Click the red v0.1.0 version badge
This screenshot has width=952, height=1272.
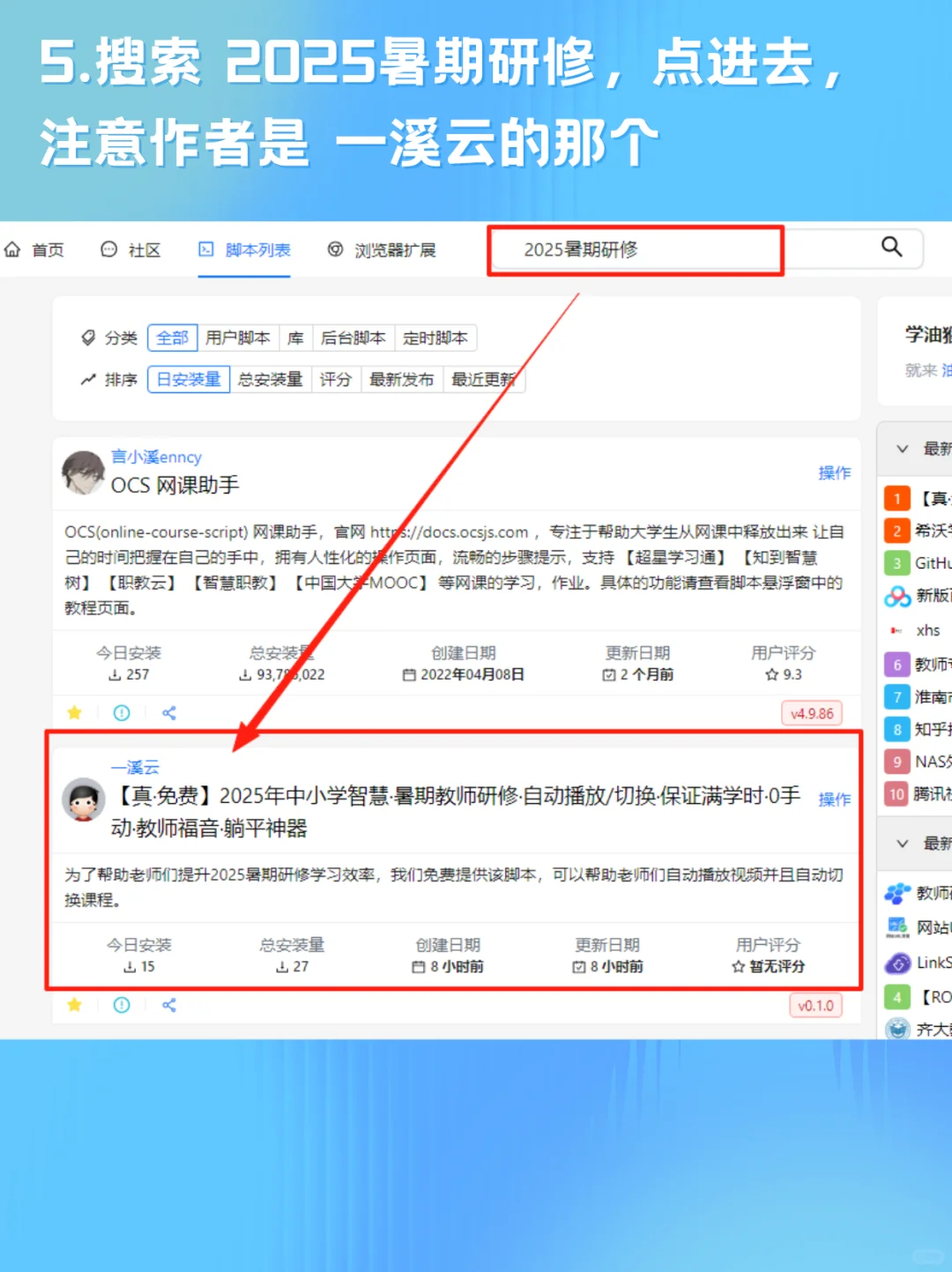click(x=814, y=1005)
